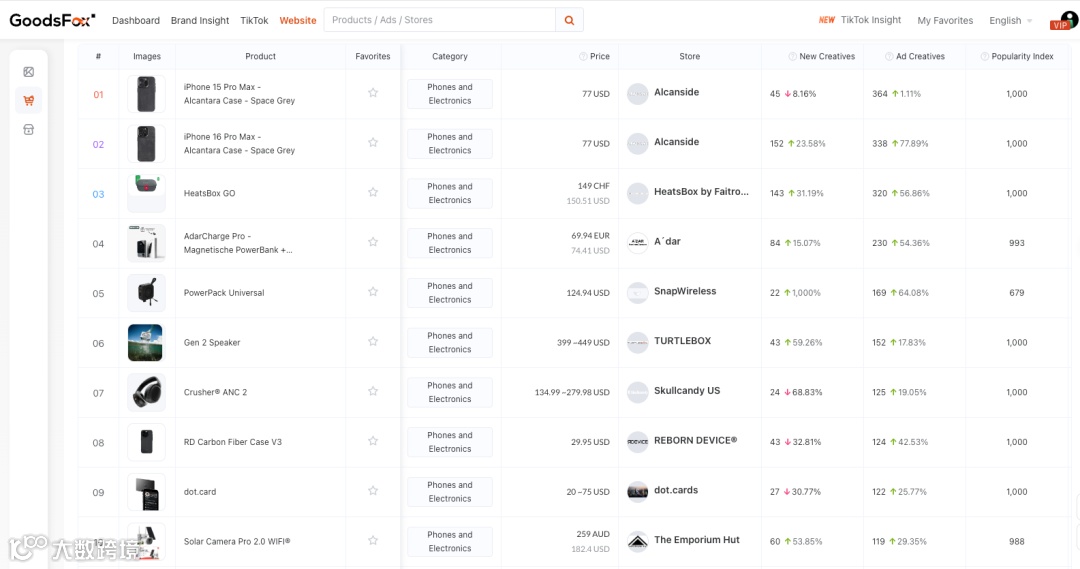
Task: Open My Favorites link
Action: pyautogui.click(x=945, y=20)
